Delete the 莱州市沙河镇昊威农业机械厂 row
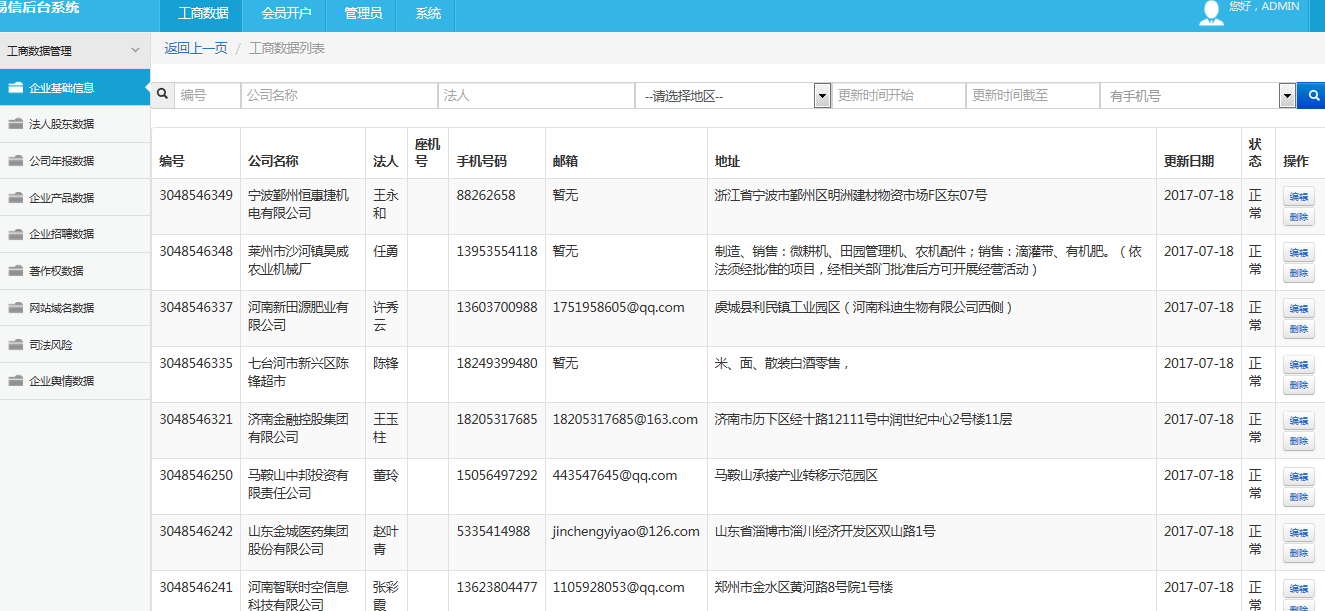The width and height of the screenshot is (1325, 611). click(1298, 273)
